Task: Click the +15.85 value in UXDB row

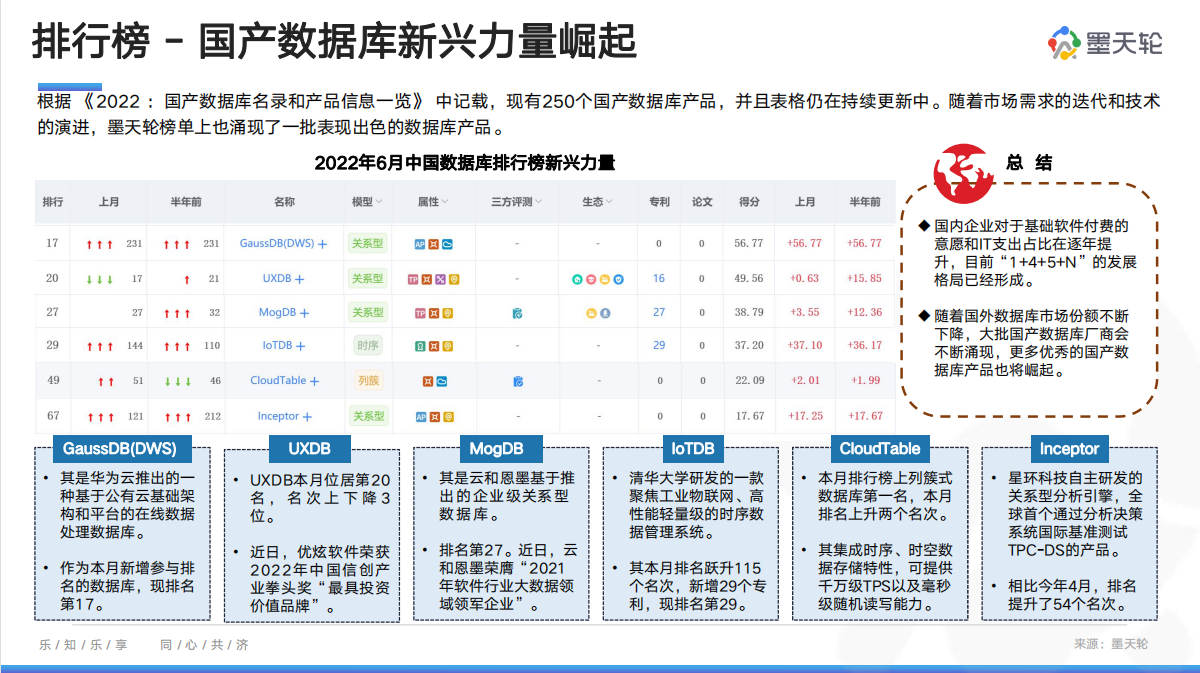Action: click(865, 279)
